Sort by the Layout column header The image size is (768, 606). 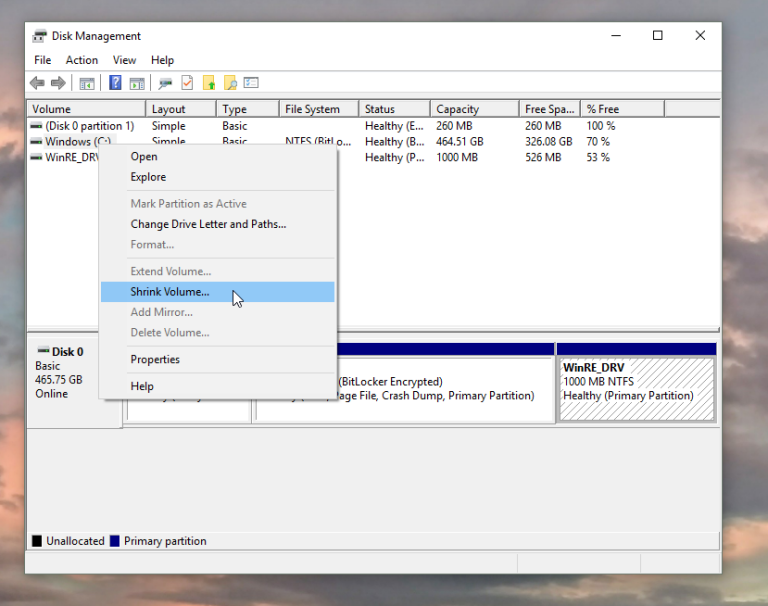pyautogui.click(x=181, y=109)
